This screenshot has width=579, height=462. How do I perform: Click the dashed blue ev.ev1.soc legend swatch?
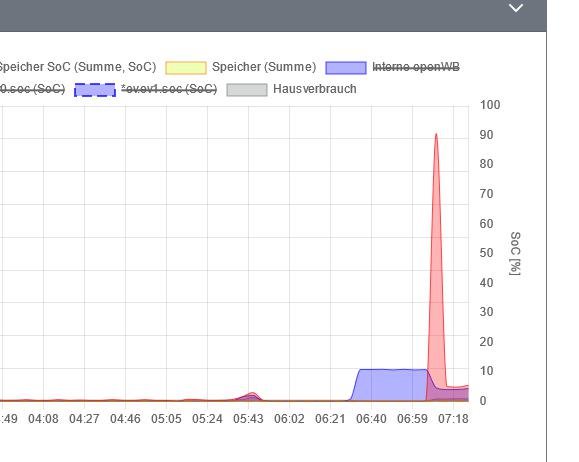tap(95, 90)
